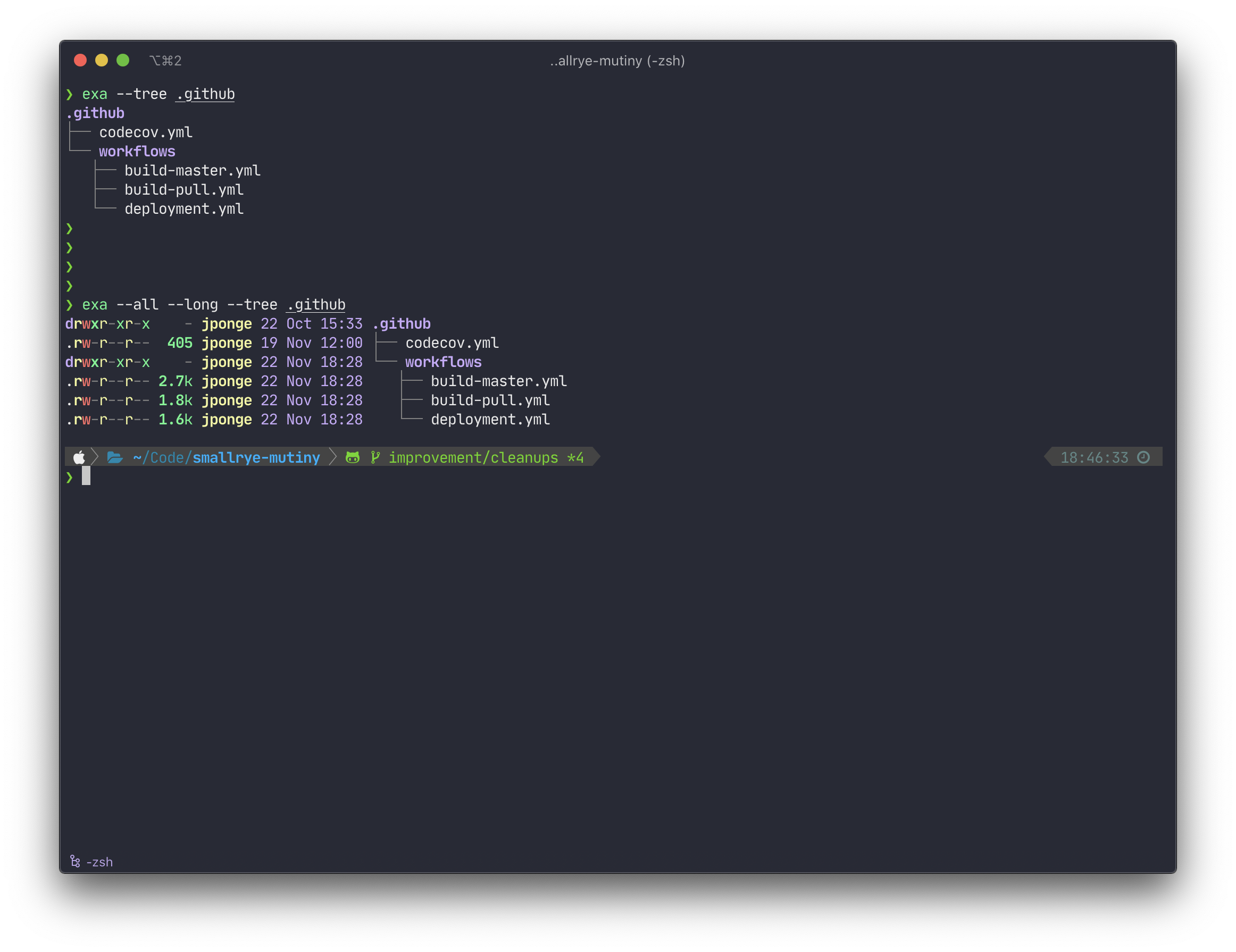Click the underlined .github in exa --all command
Screen dimensions: 1236x952
click(316, 305)
